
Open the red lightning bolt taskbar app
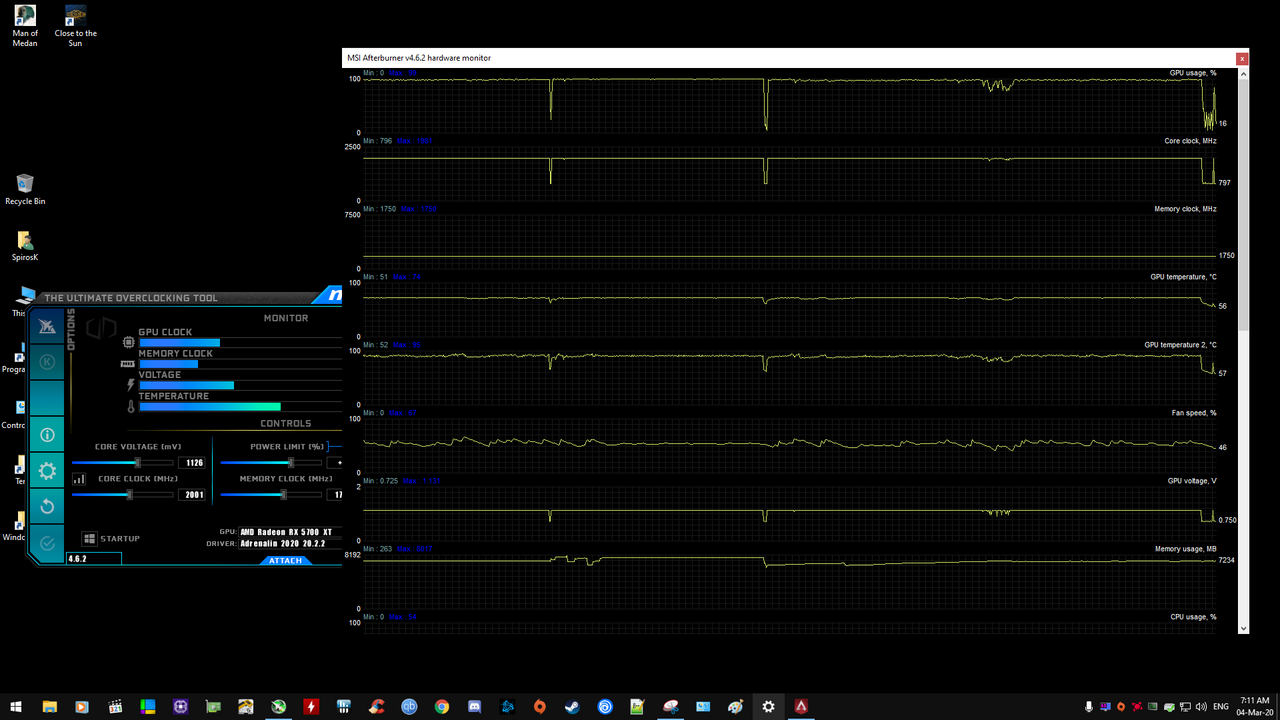coord(311,706)
